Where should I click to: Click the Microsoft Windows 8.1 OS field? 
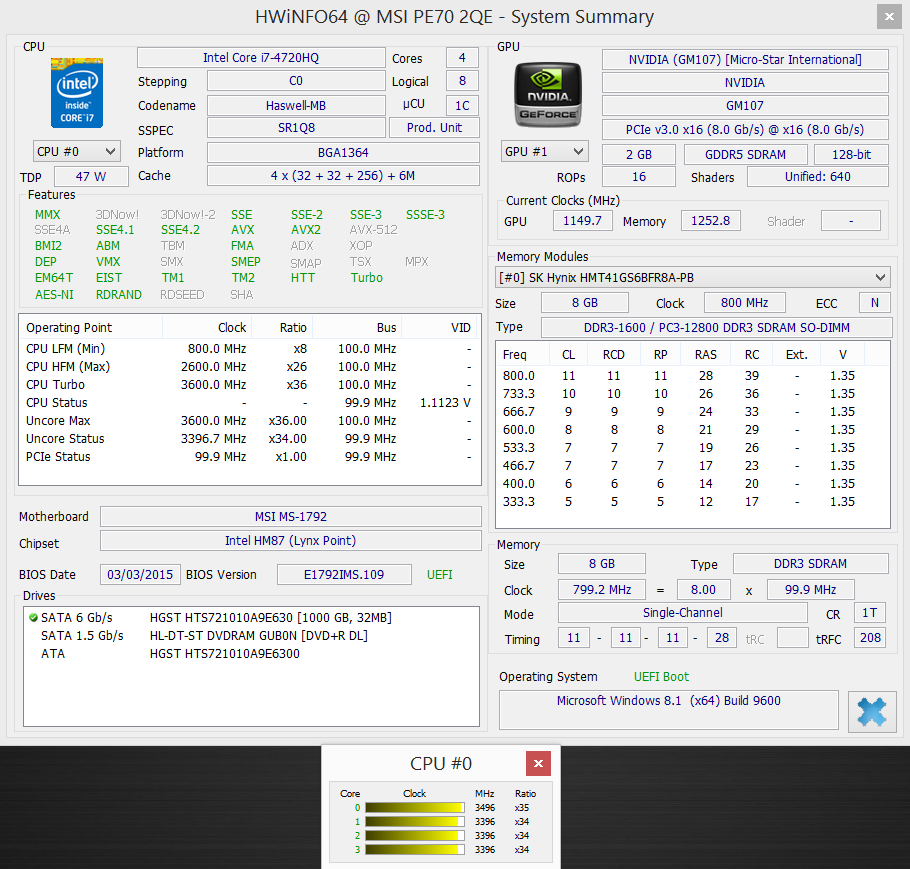pyautogui.click(x=669, y=709)
